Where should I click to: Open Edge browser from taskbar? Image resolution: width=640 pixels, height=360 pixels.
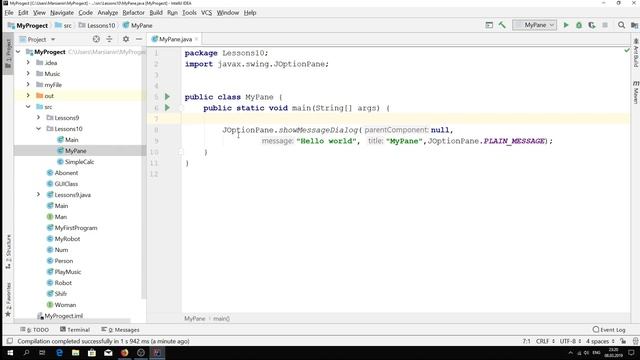click(x=59, y=353)
